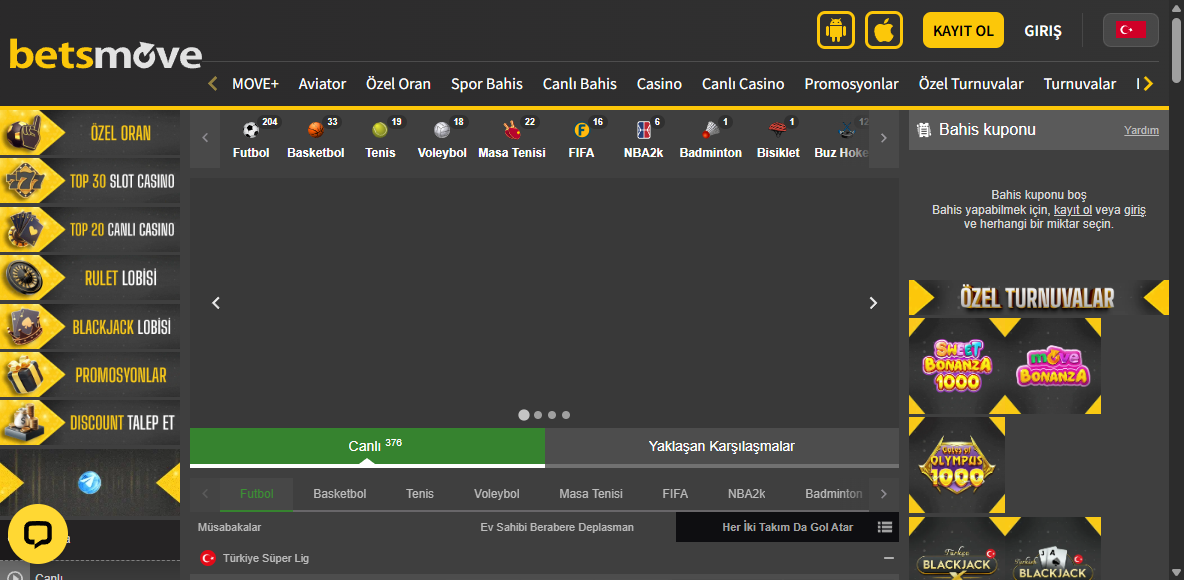Image resolution: width=1184 pixels, height=580 pixels.
Task: Click the roulette wheel icon for RULET LOBISI
Action: pyautogui.click(x=22, y=277)
